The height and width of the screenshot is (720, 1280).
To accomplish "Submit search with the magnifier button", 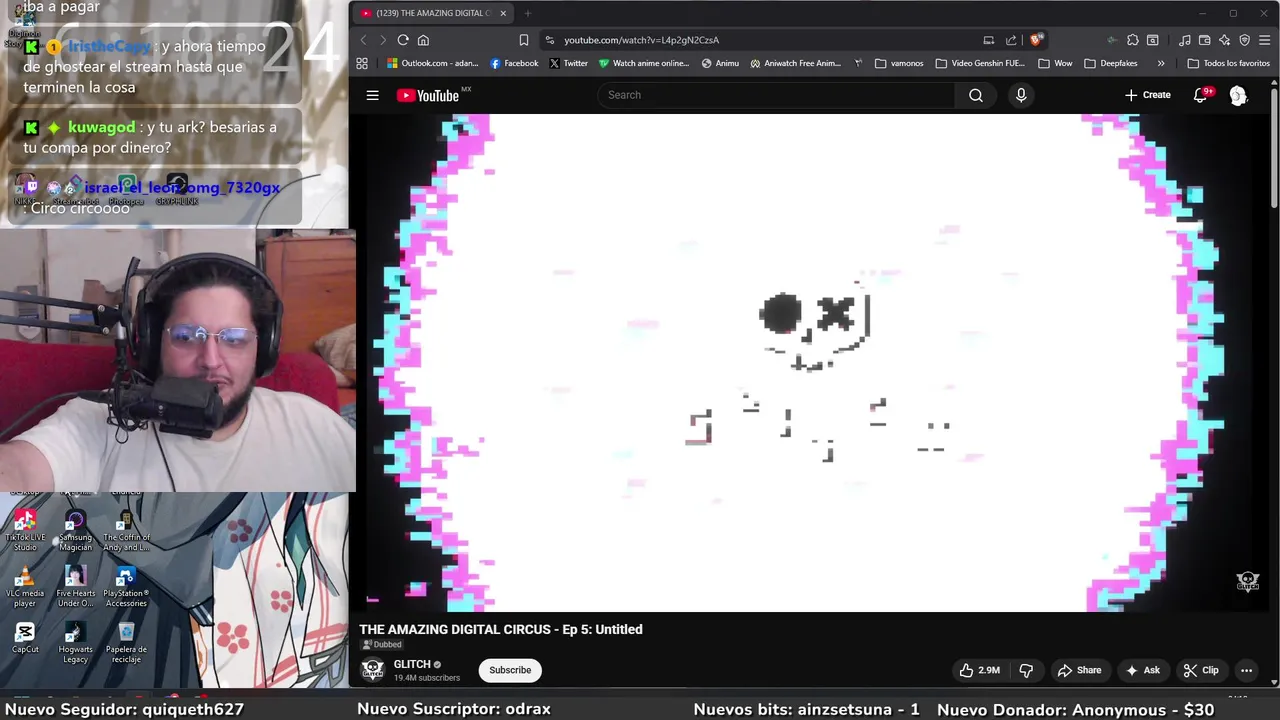I will (x=976, y=95).
